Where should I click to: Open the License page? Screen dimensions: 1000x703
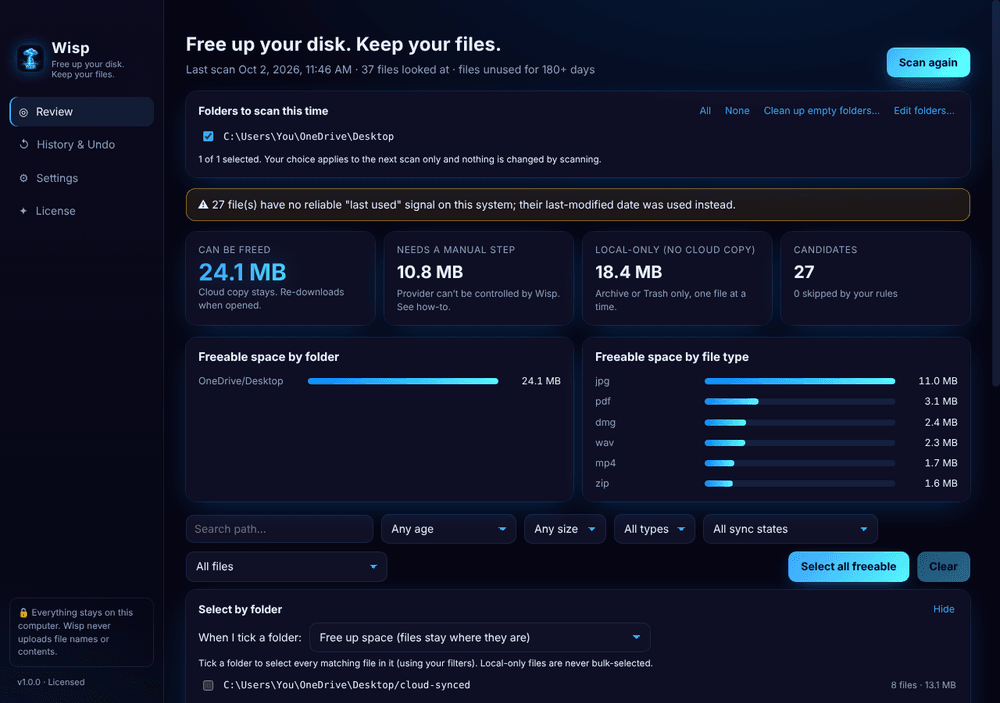coord(82,211)
